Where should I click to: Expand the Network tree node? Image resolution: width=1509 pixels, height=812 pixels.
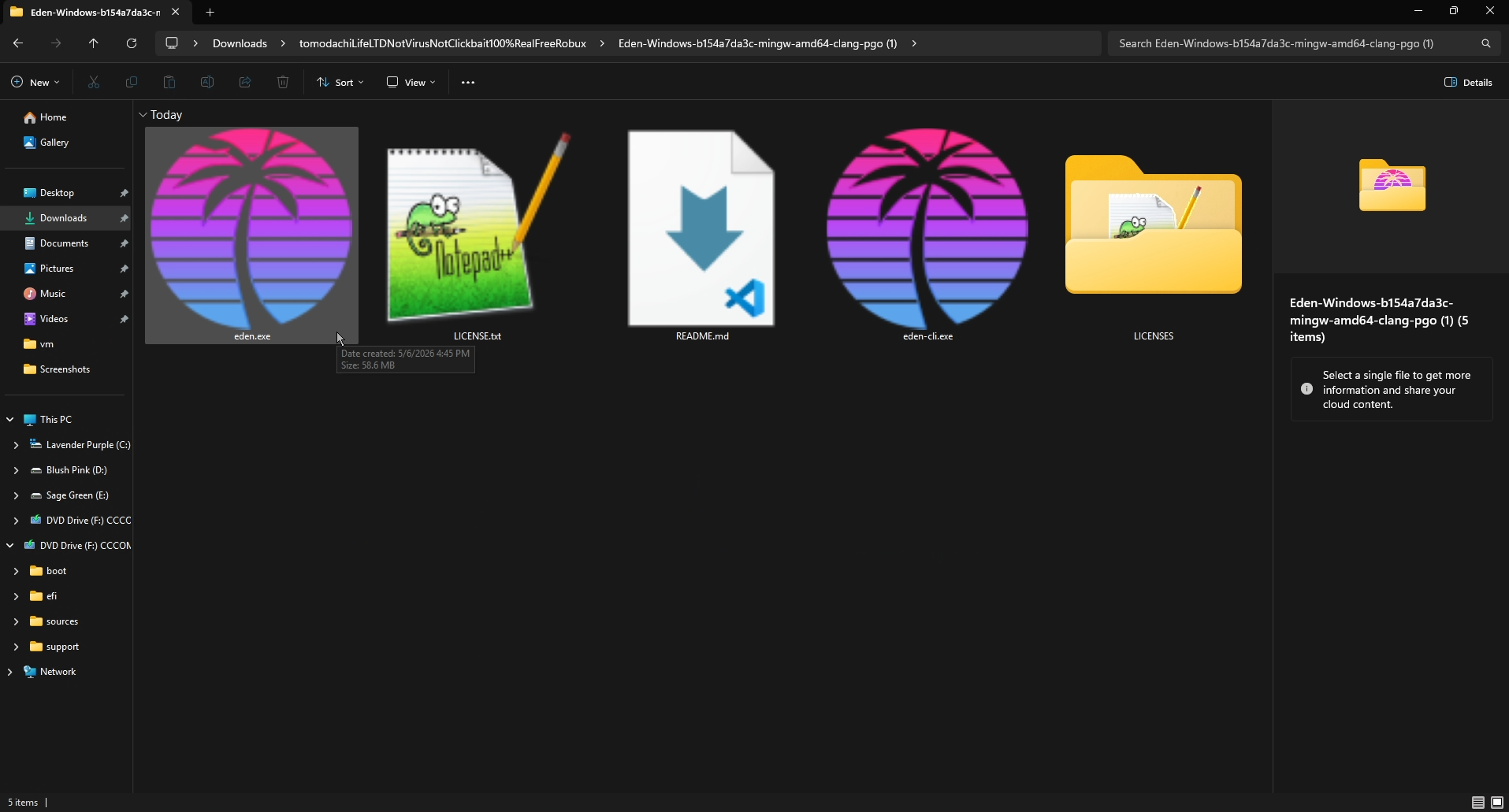point(9,672)
